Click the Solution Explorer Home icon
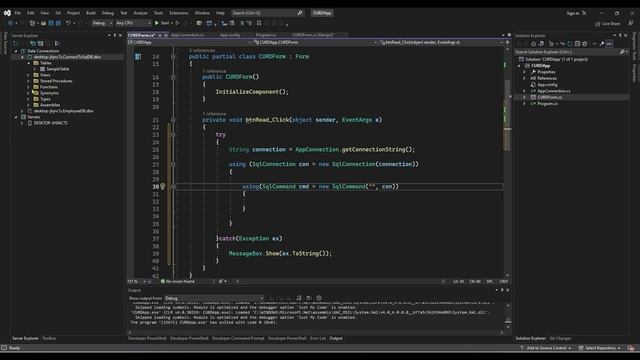This screenshot has height=360, width=640. tap(533, 44)
